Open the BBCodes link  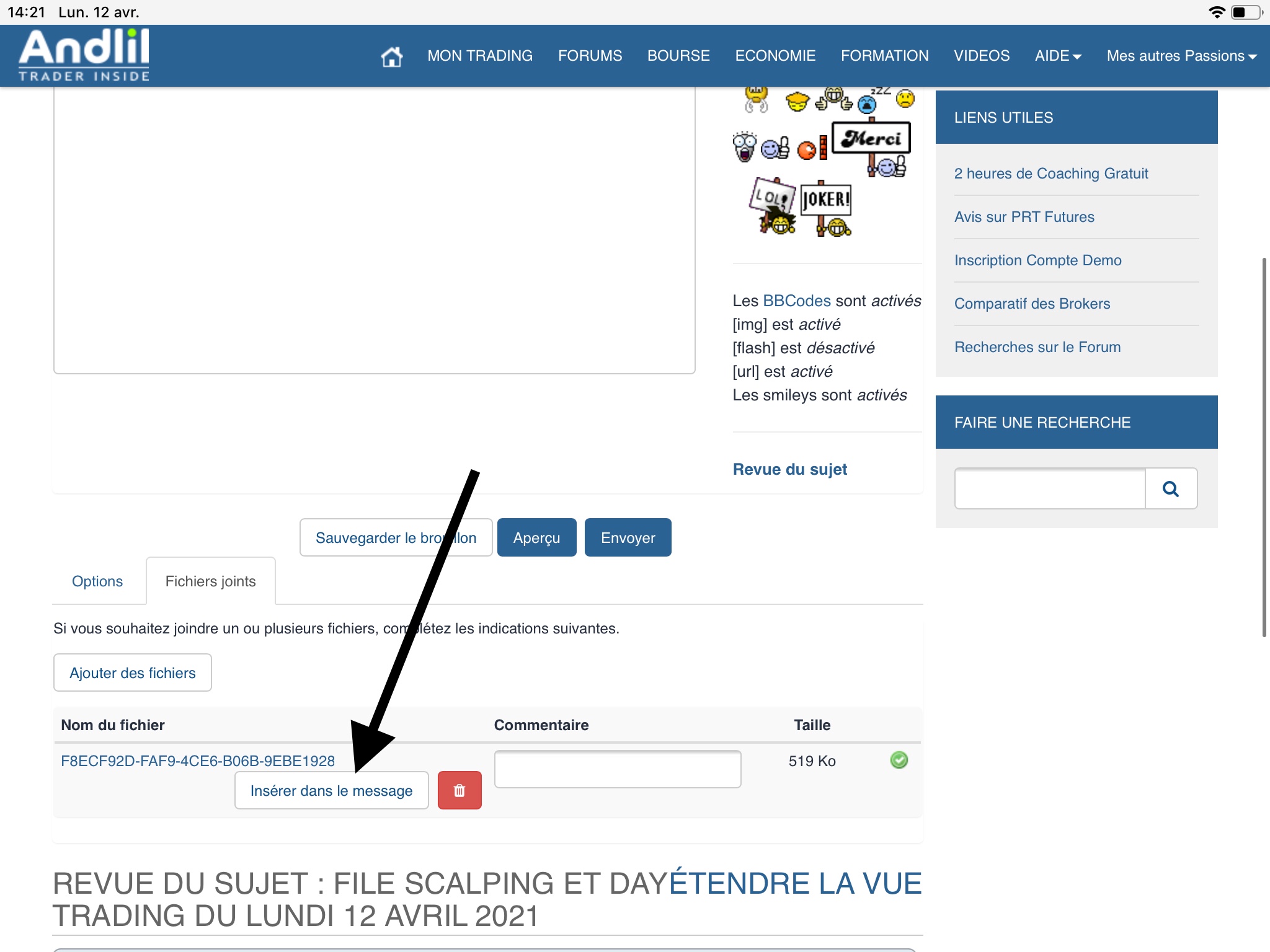pos(796,301)
